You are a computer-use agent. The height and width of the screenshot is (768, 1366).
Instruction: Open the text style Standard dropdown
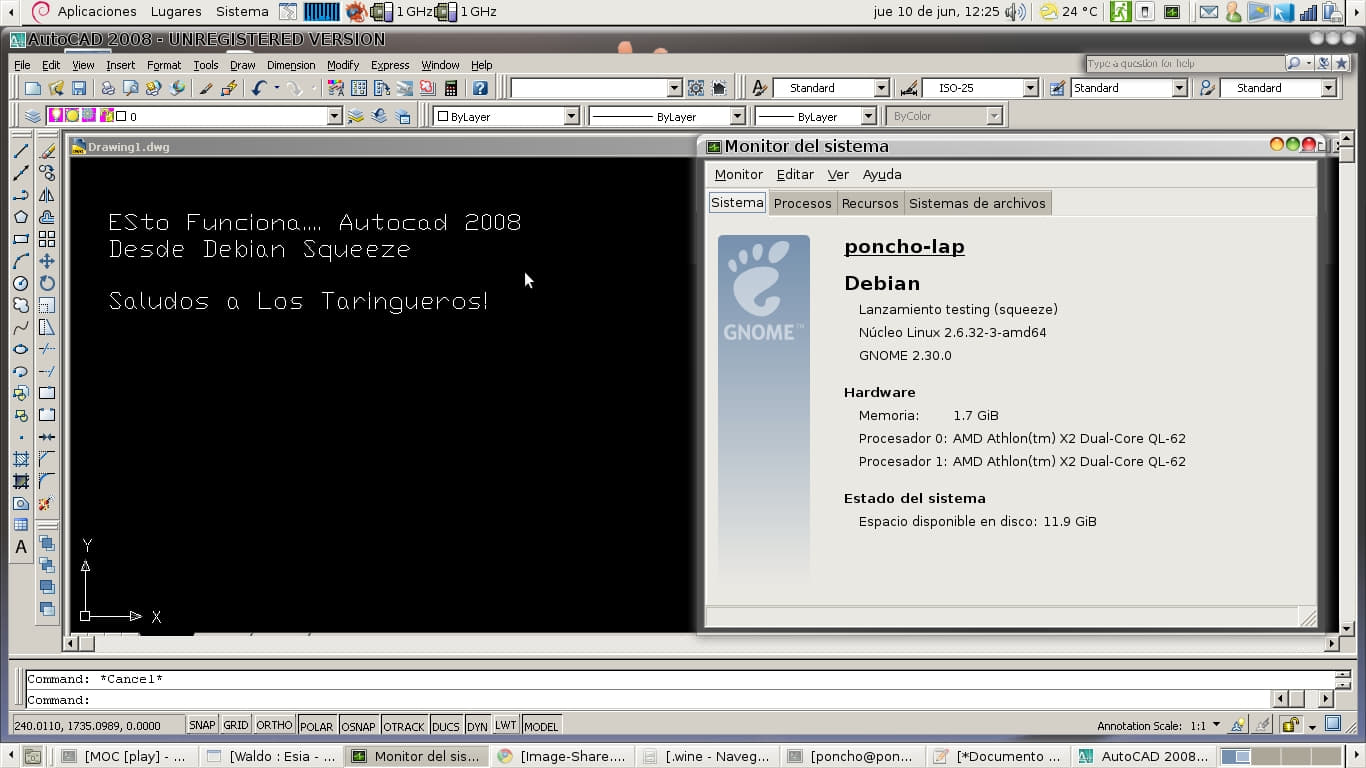tap(881, 88)
